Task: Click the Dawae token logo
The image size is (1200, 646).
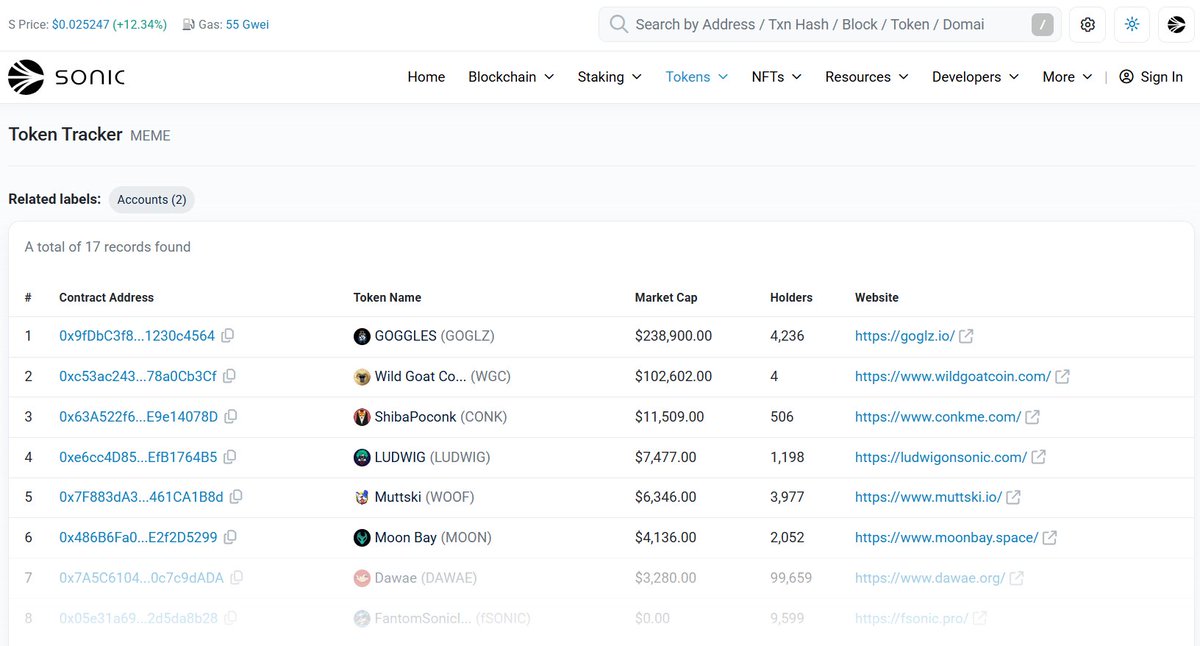Action: (362, 577)
